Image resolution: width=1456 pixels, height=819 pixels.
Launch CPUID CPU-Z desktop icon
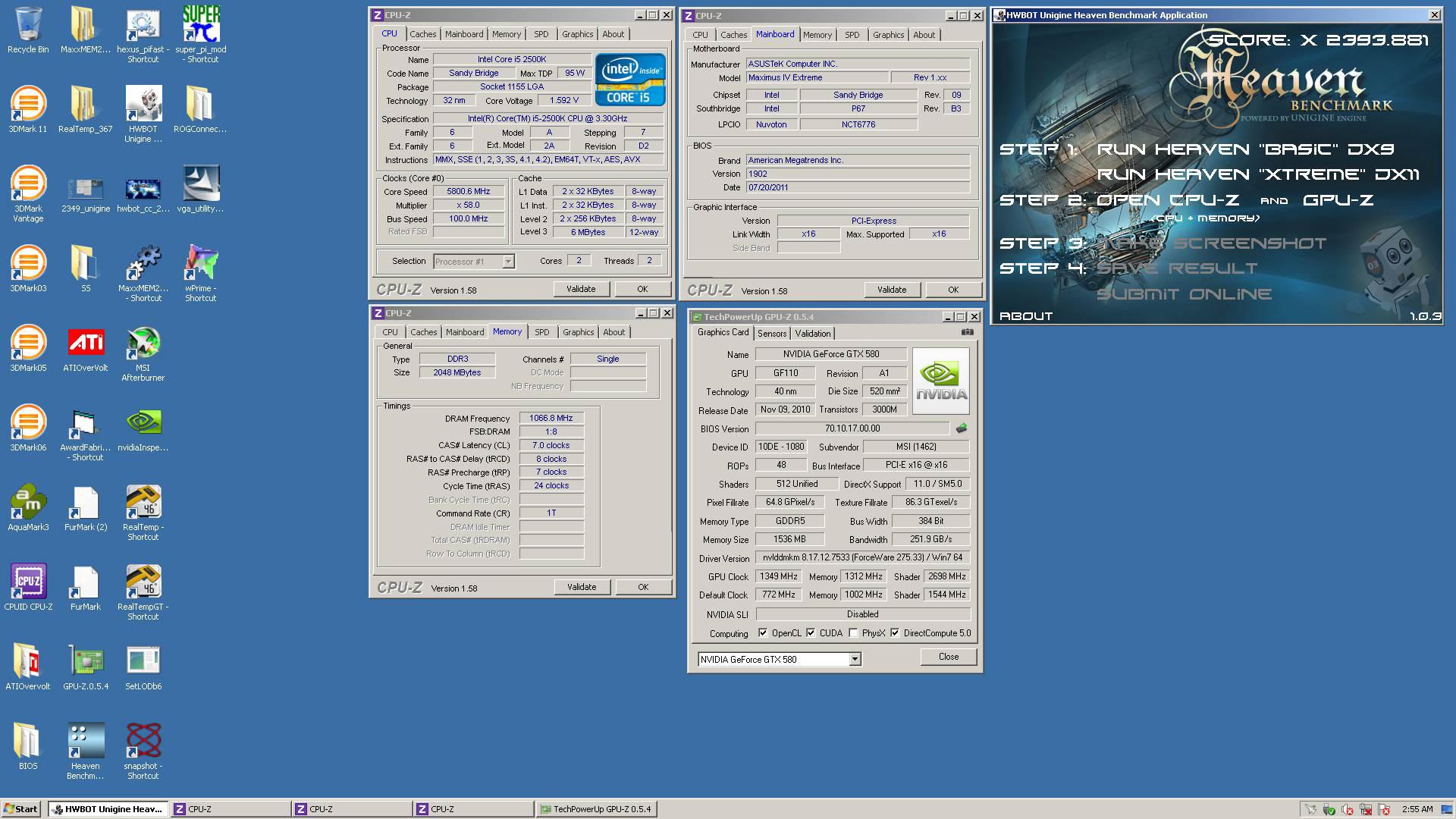coord(28,582)
